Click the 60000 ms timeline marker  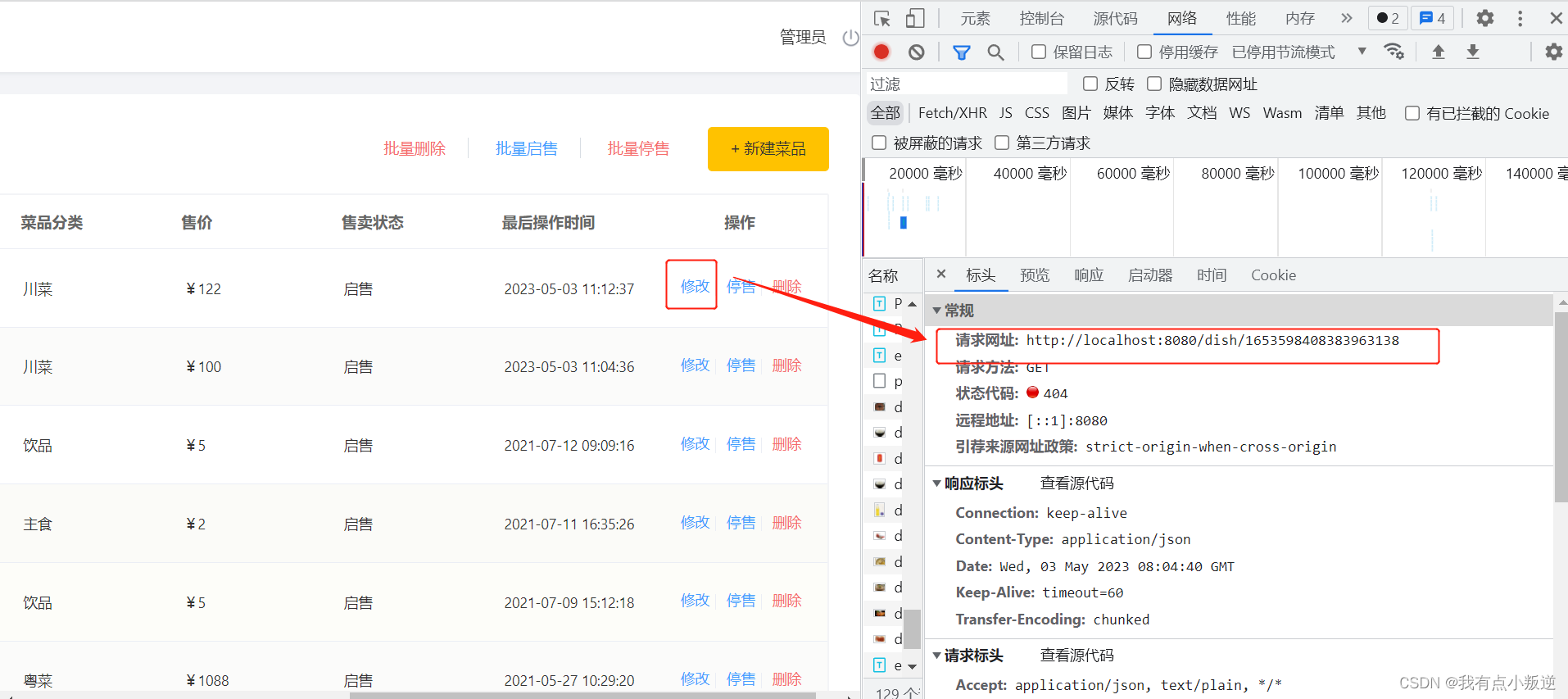coord(1134,173)
